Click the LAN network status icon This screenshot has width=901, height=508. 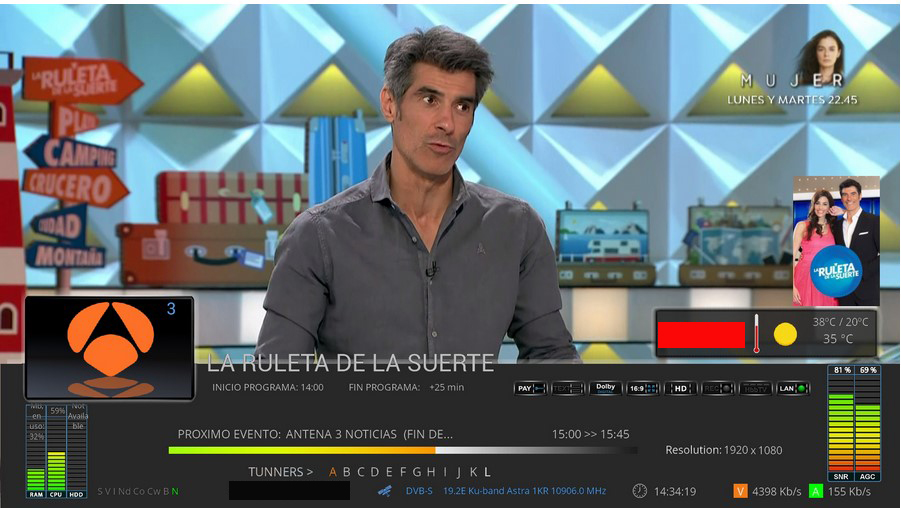[x=792, y=388]
